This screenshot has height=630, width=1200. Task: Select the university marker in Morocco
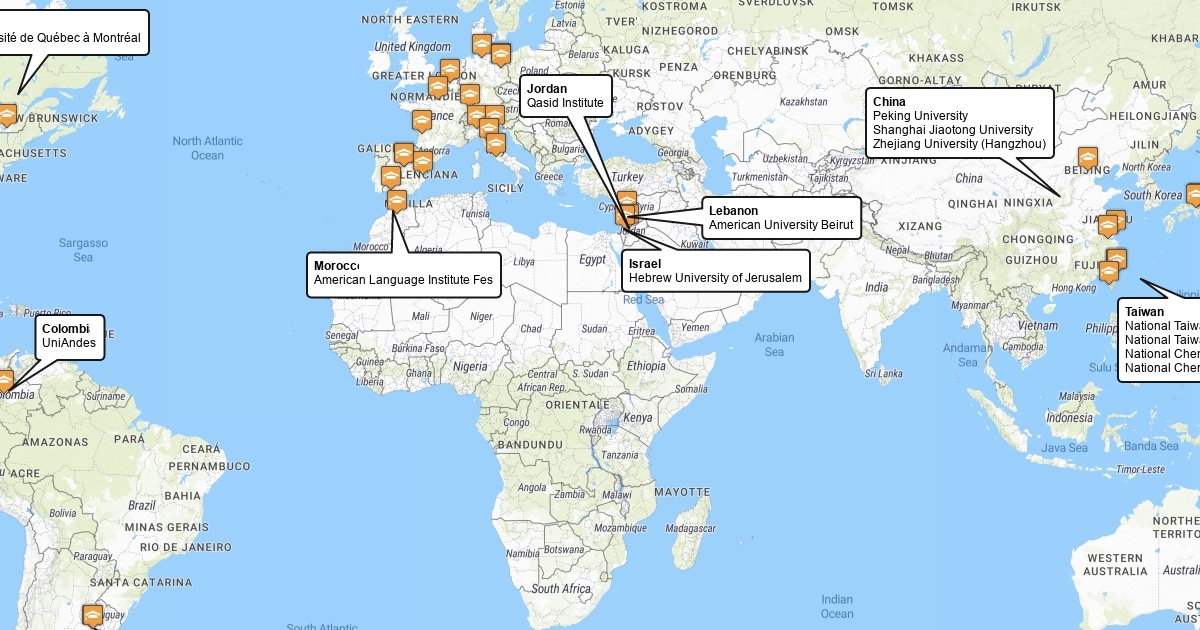(397, 201)
